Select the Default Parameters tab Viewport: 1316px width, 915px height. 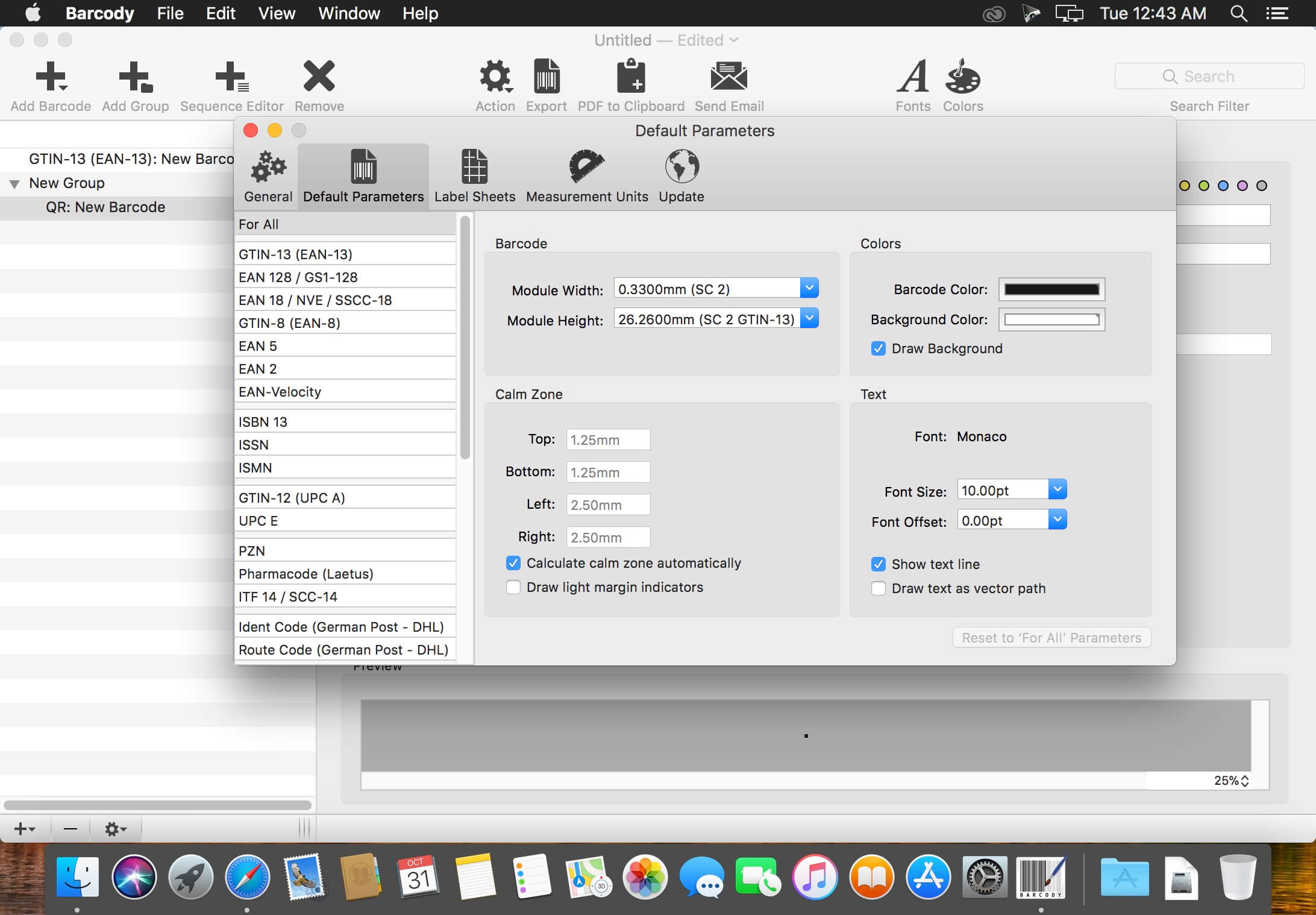click(363, 177)
